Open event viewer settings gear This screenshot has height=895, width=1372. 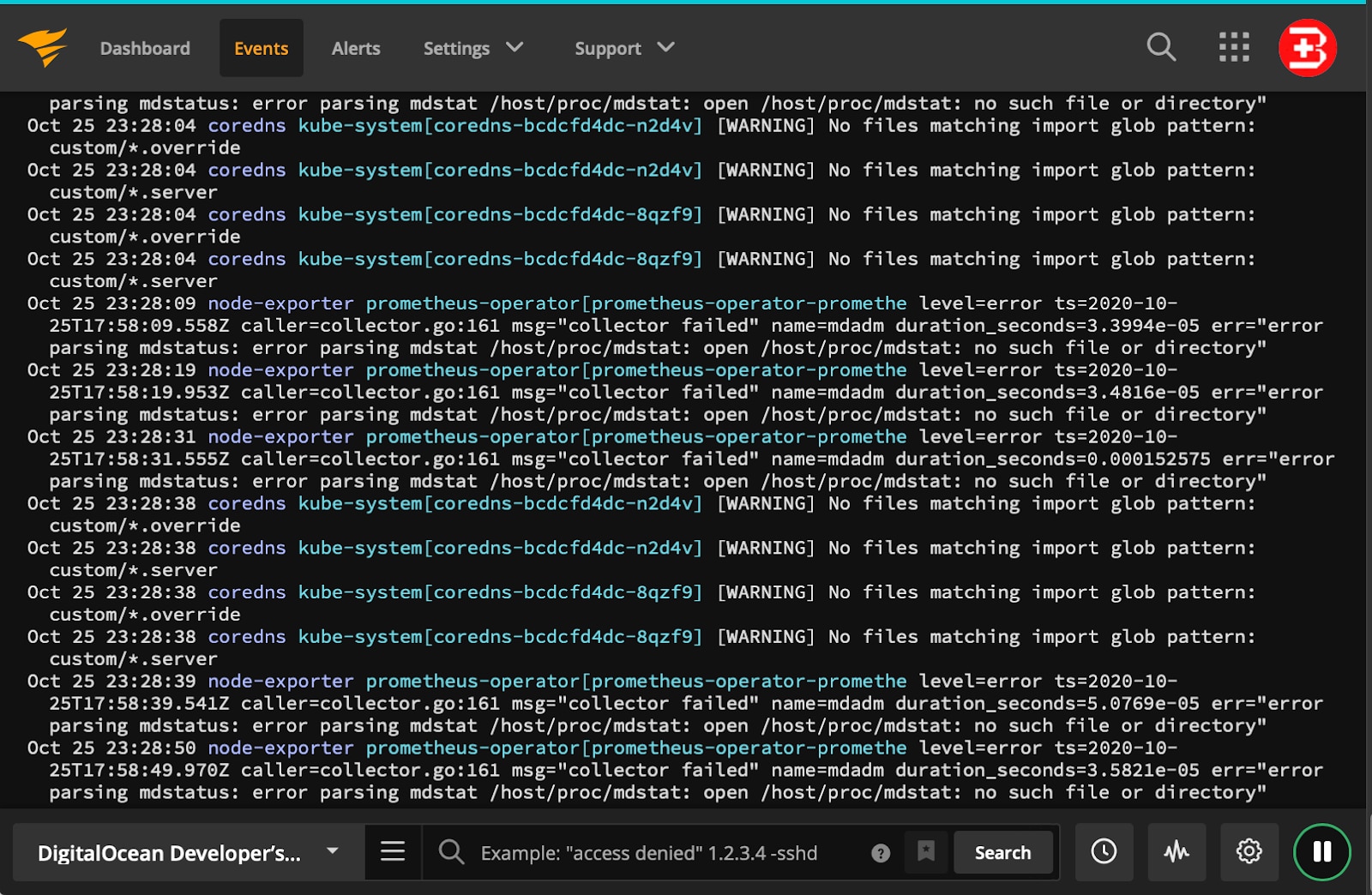click(x=1249, y=852)
